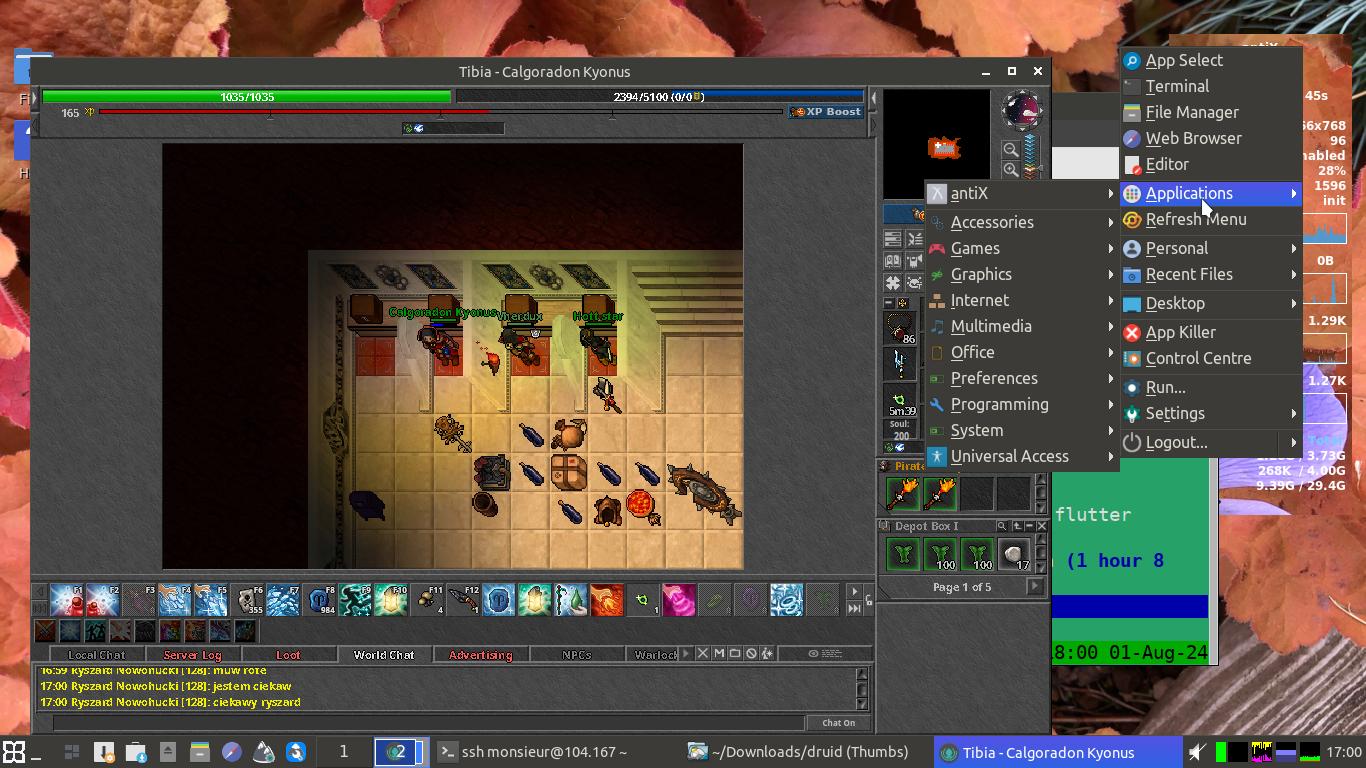Click the F12 knife item hotkey
Viewport: 1366px width, 768px height.
click(x=463, y=599)
